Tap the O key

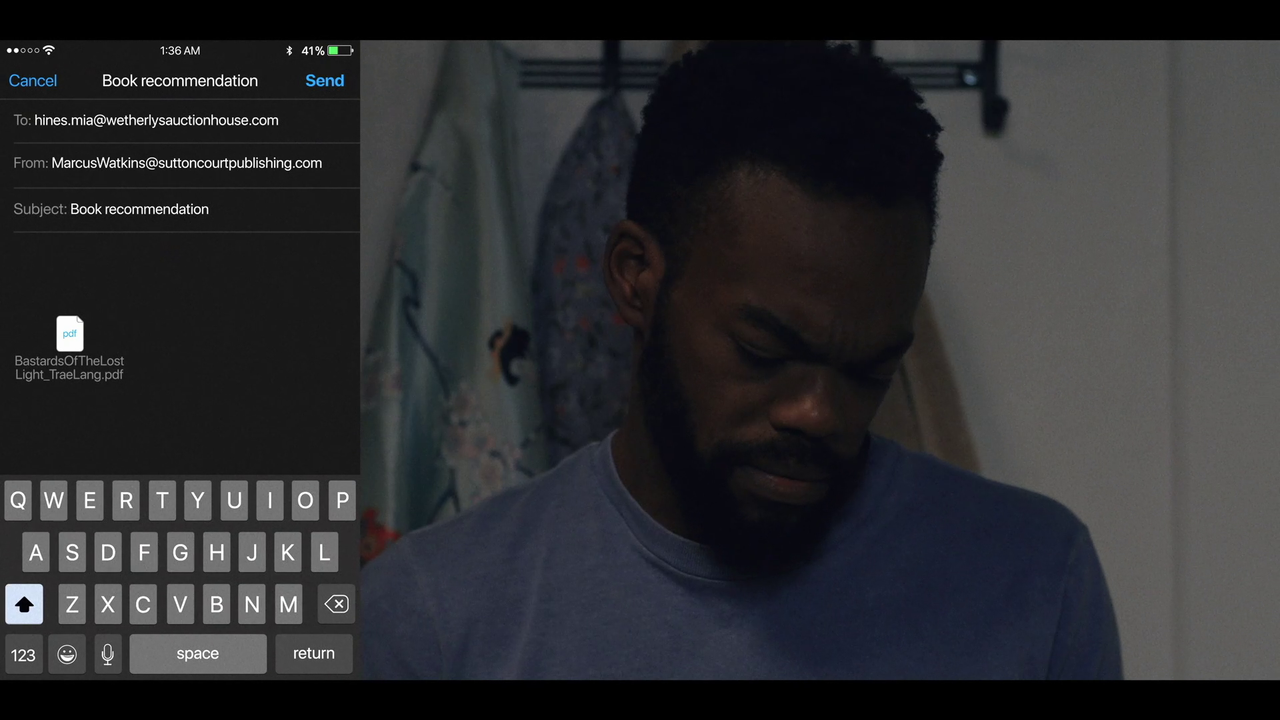306,501
